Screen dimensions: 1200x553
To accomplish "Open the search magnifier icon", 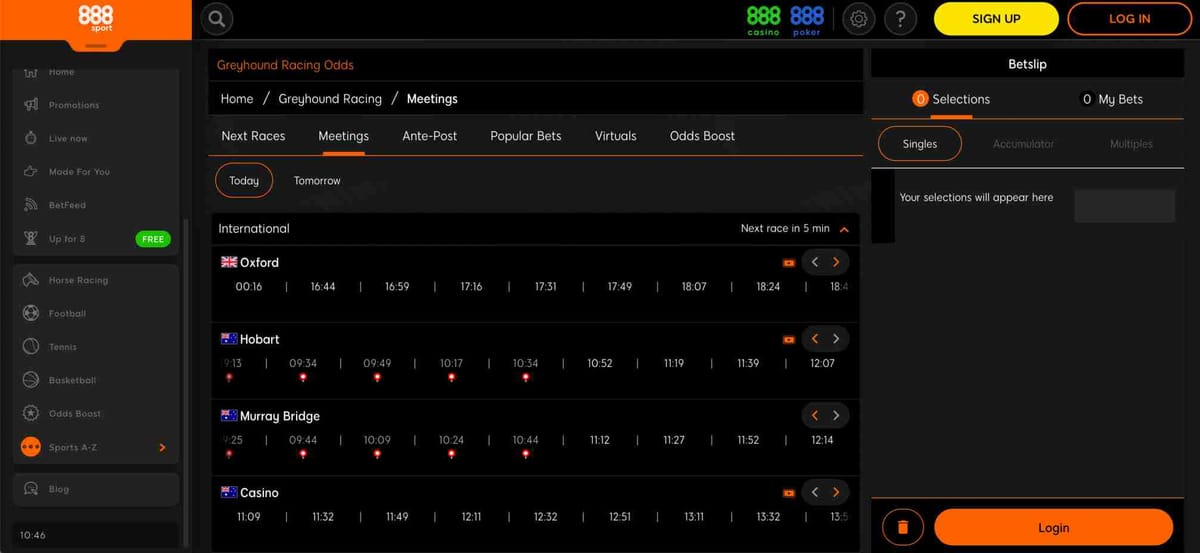I will [x=217, y=19].
